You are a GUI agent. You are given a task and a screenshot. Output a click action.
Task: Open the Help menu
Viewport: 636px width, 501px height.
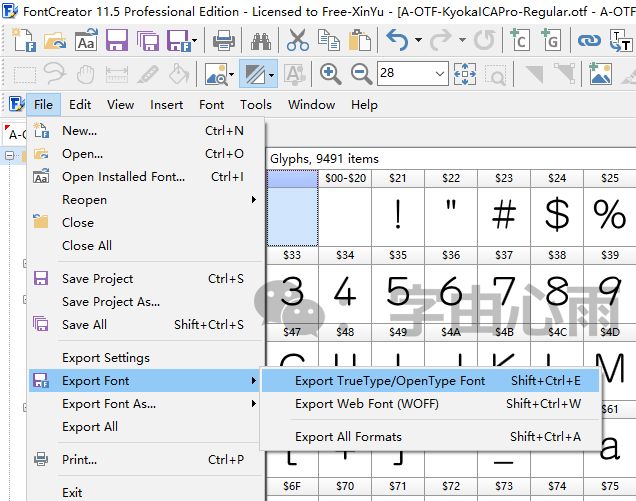tap(364, 105)
